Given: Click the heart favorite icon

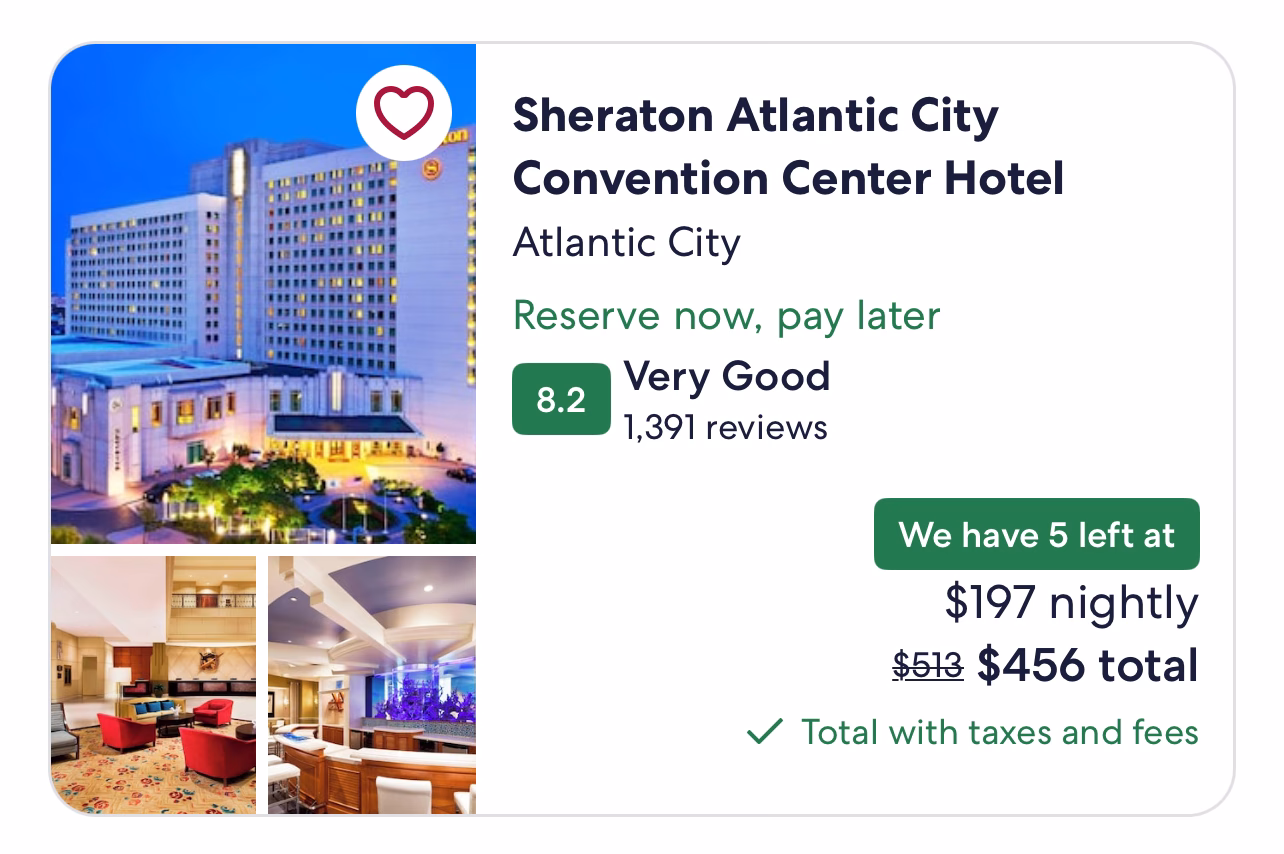Looking at the screenshot, I should click(404, 112).
